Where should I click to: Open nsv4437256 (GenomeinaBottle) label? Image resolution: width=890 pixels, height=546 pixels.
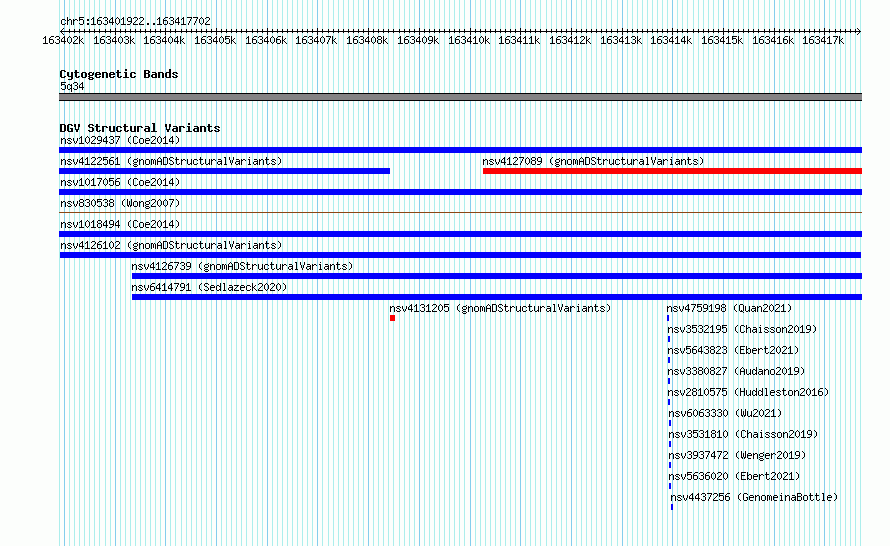point(754,497)
